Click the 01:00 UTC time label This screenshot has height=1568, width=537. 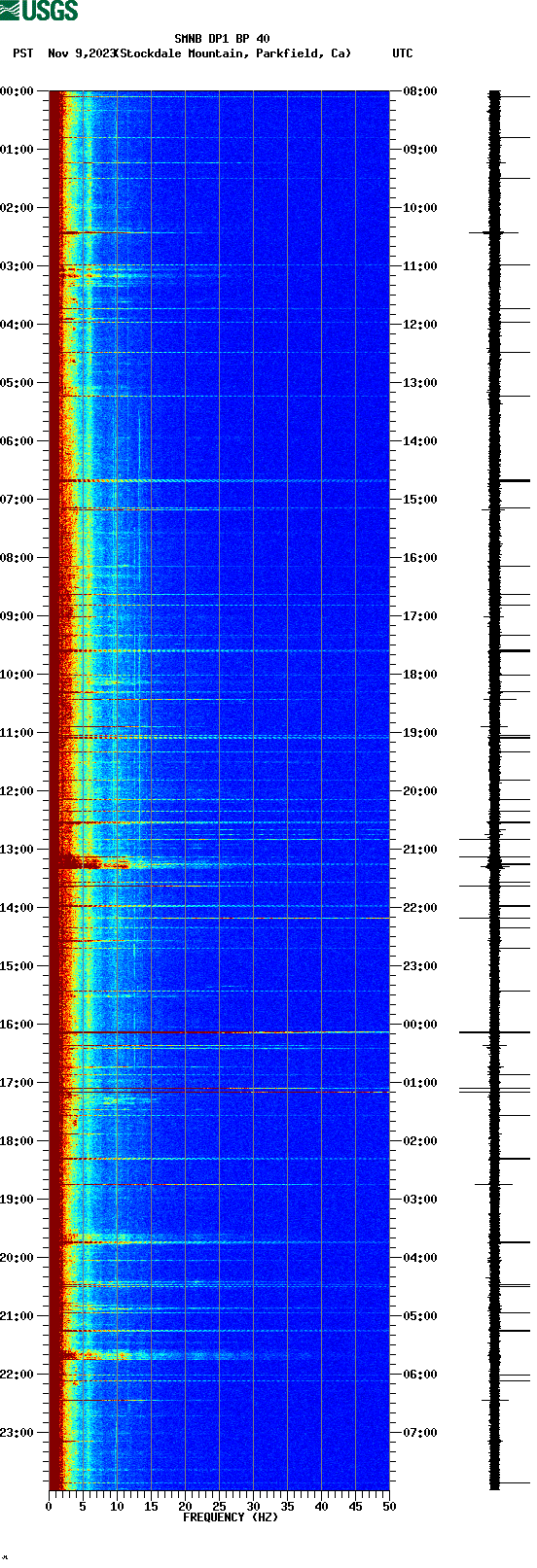420,1083
